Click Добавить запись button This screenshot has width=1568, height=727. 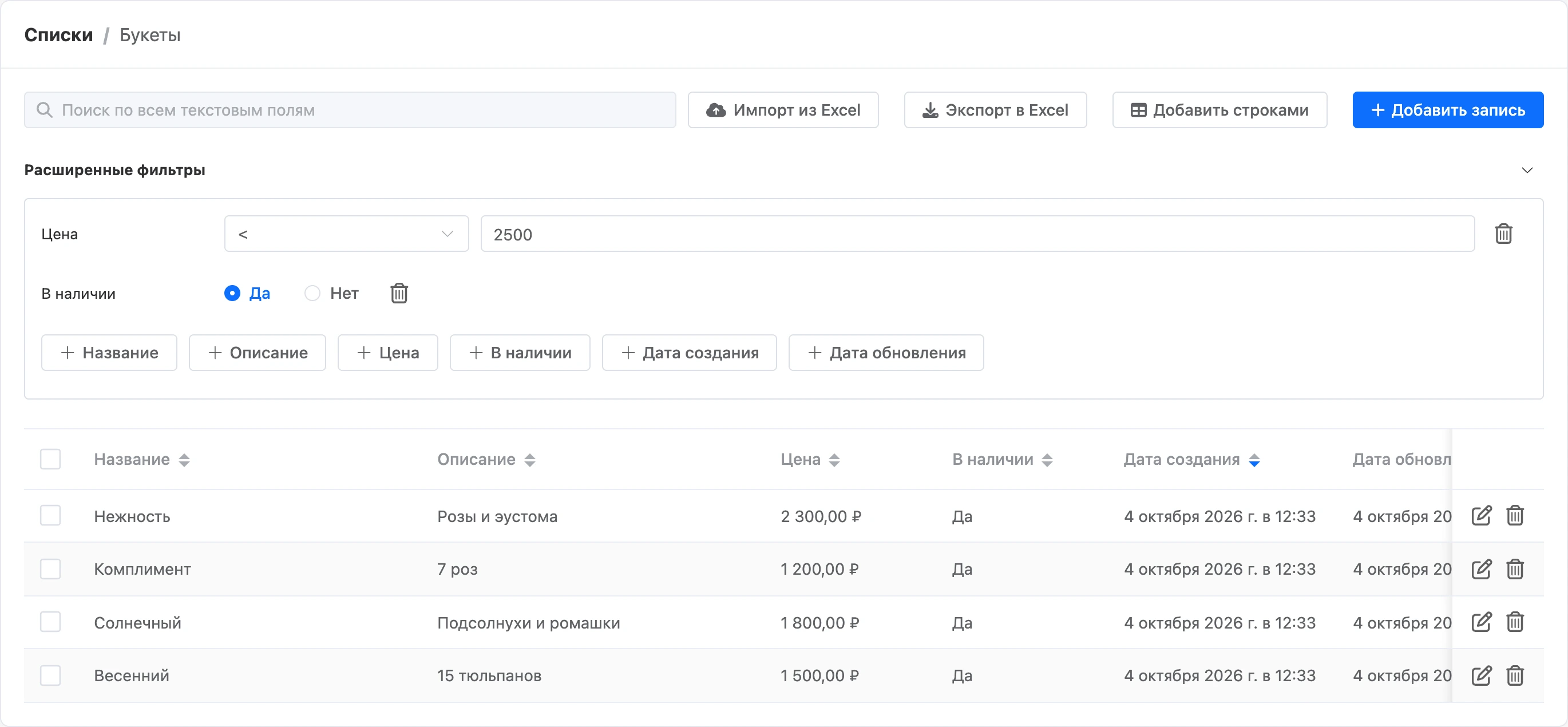click(1447, 110)
